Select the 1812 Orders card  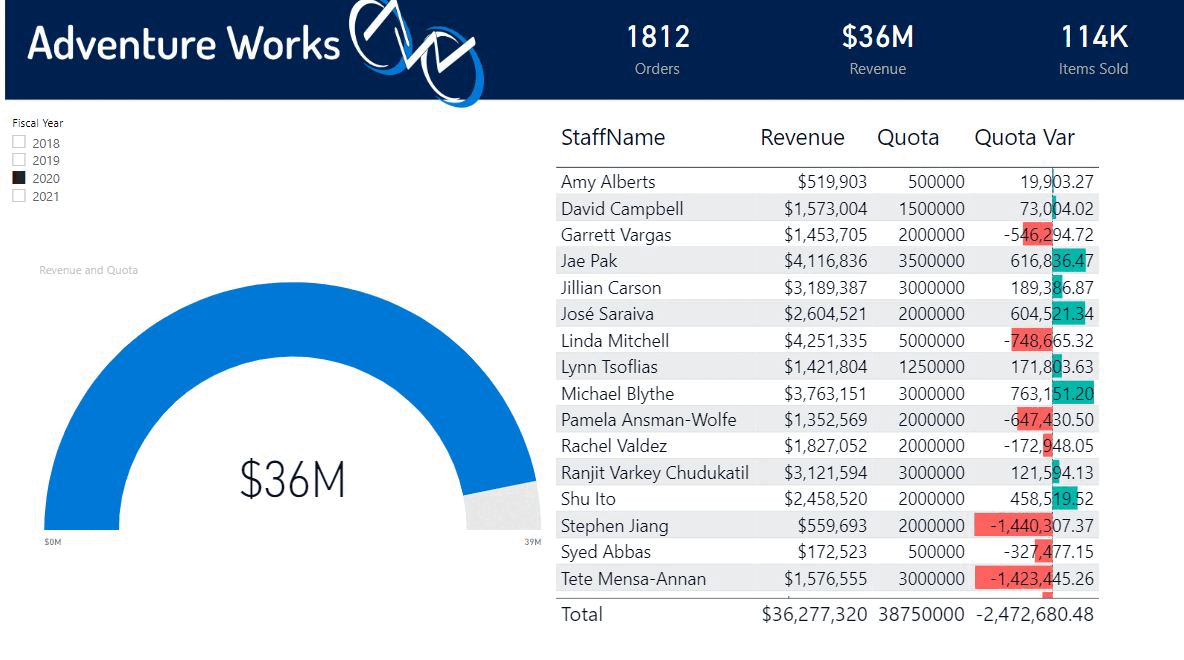pos(658,50)
